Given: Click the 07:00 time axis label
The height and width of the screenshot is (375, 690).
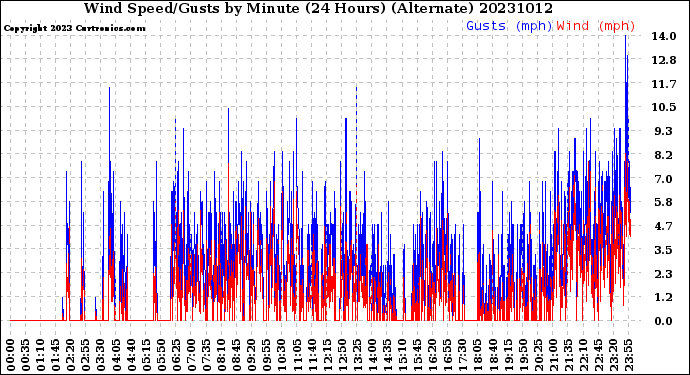Looking at the screenshot, I should (191, 355).
